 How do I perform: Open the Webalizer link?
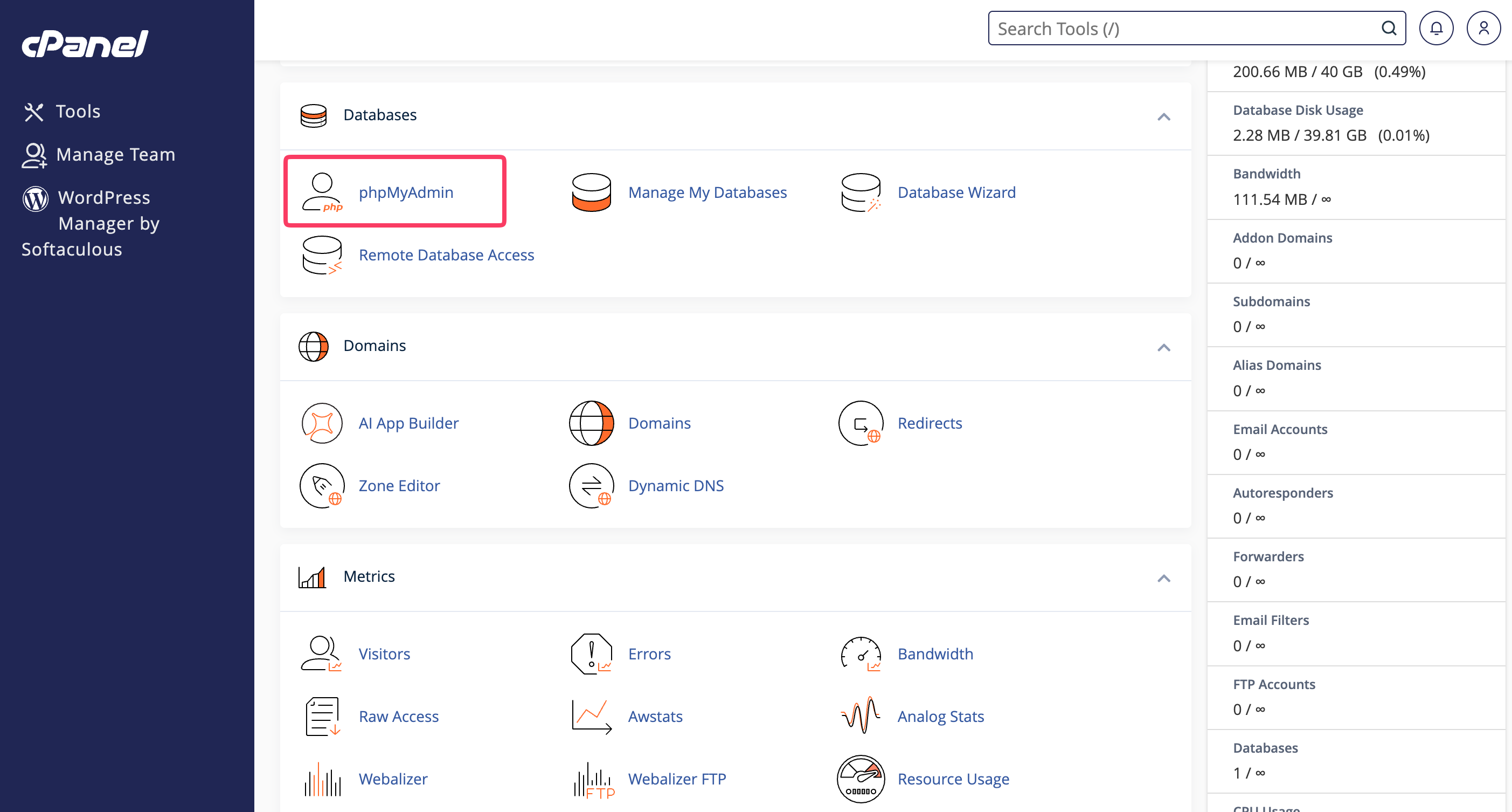coord(393,779)
